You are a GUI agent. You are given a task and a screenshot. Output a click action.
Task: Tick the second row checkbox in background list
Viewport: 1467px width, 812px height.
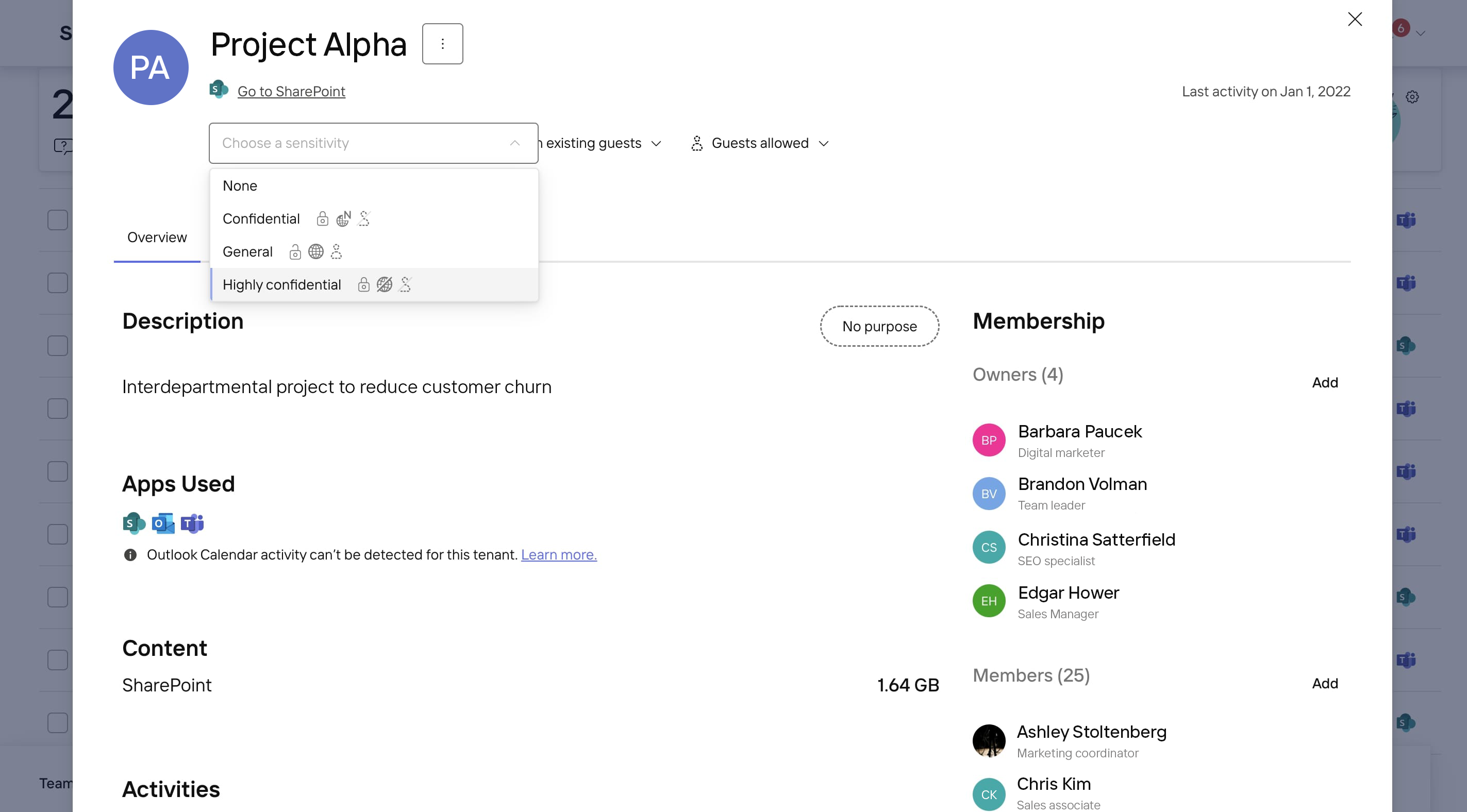point(58,283)
